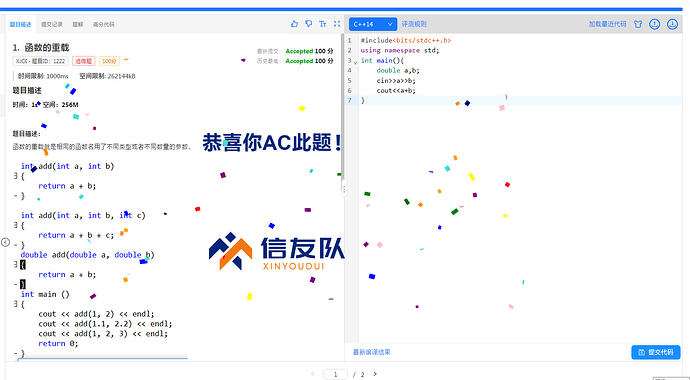
Task: Click the 'cout<<a+b;' code line
Action: (396, 91)
